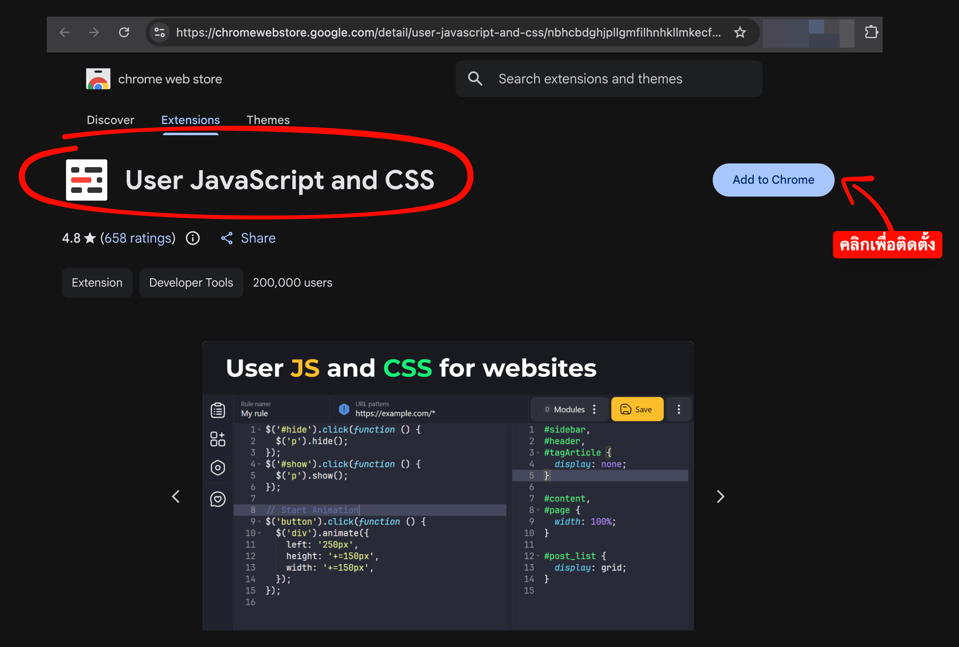The image size is (959, 647).
Task: Click the User JS and CSS for websites screenshot title
Action: (x=411, y=368)
